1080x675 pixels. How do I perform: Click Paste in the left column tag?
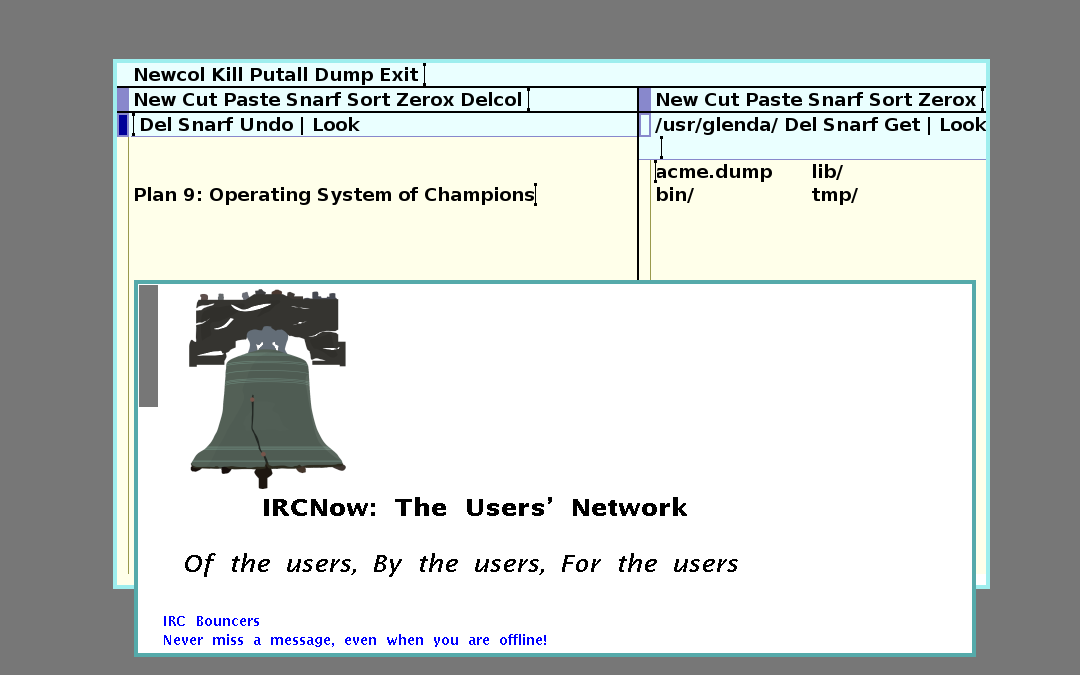tap(251, 100)
